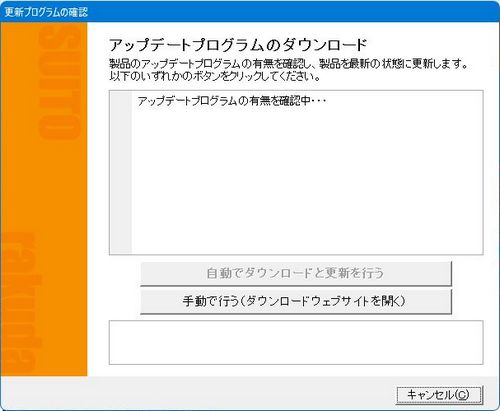Click the アップデートプログラムのダウンロード heading
Viewport: 500px width, 411px height.
[238, 45]
